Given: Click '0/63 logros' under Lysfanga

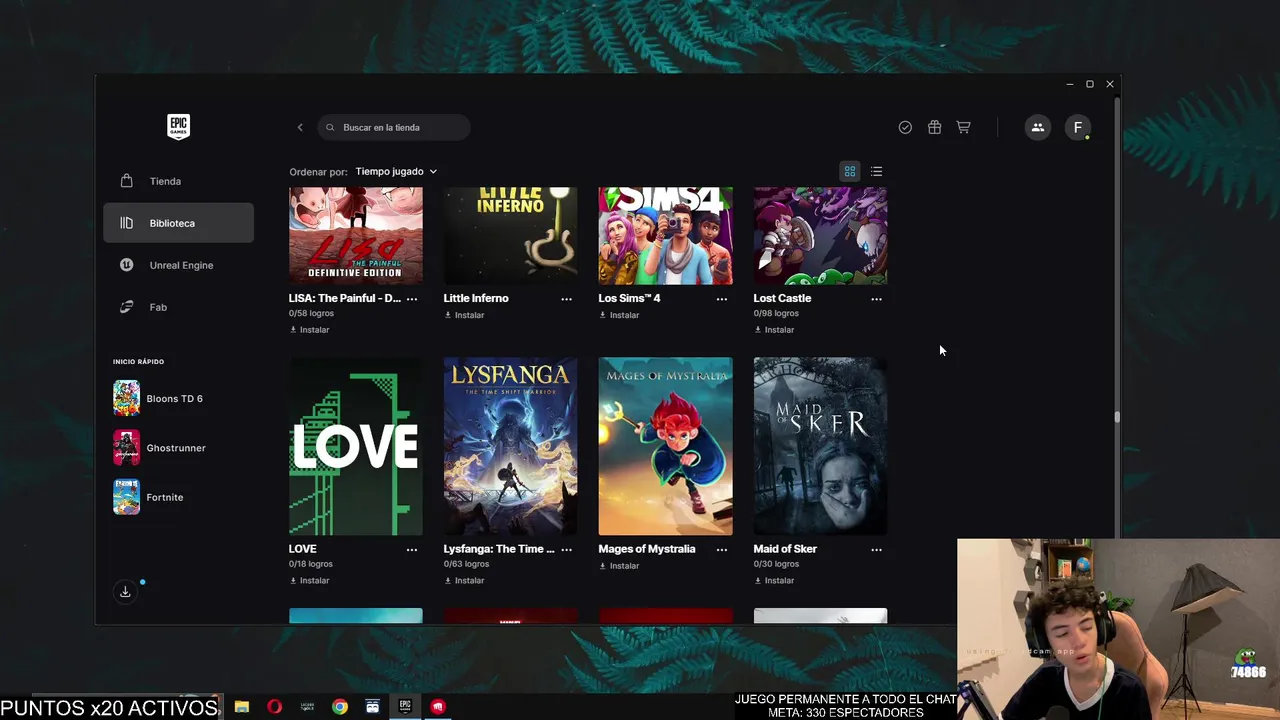Looking at the screenshot, I should pos(466,564).
